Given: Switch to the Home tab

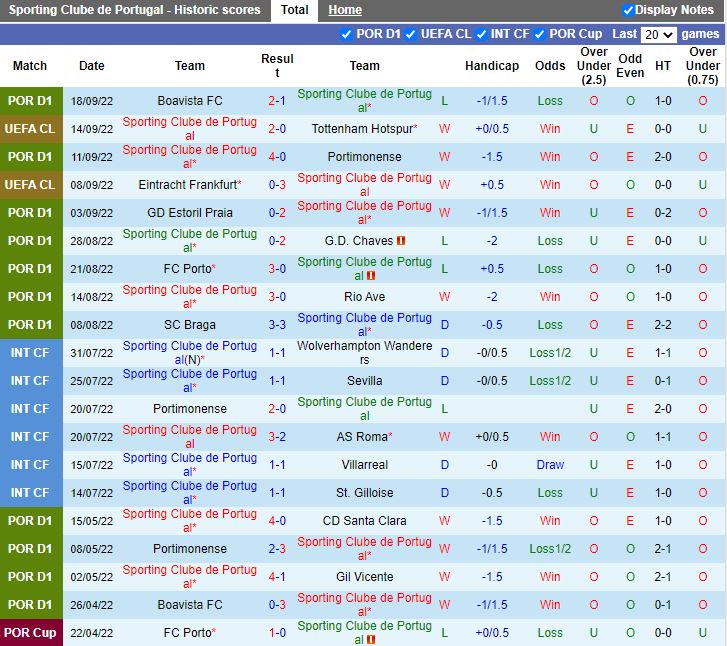Looking at the screenshot, I should 345,10.
